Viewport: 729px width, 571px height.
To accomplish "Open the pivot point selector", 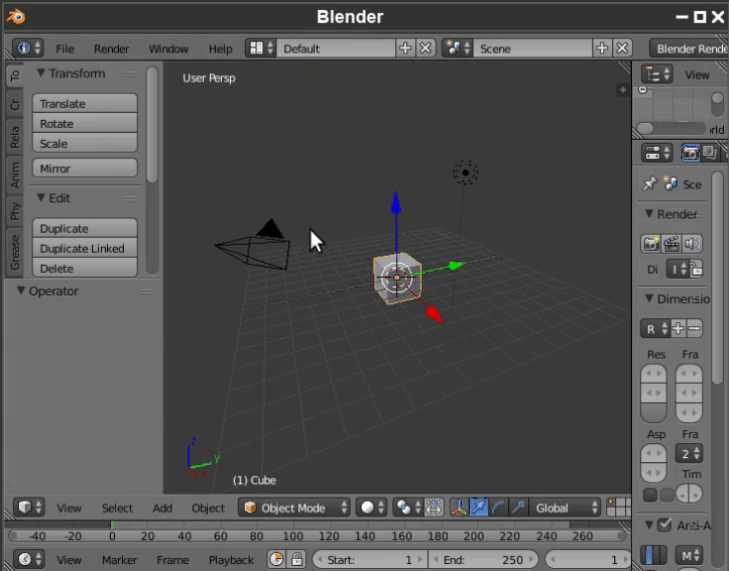I will click(408, 507).
